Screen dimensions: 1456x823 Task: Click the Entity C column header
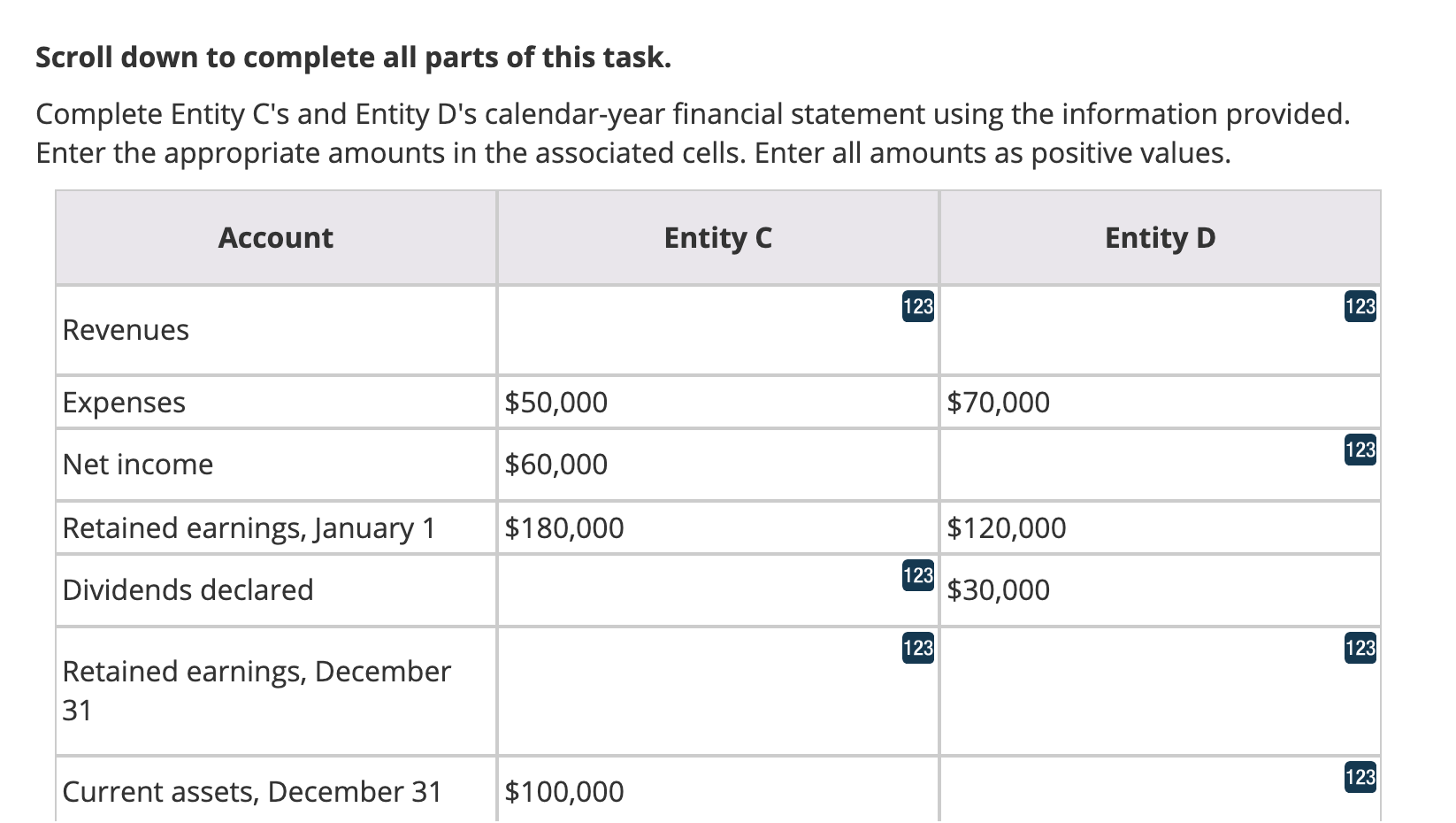tap(717, 237)
